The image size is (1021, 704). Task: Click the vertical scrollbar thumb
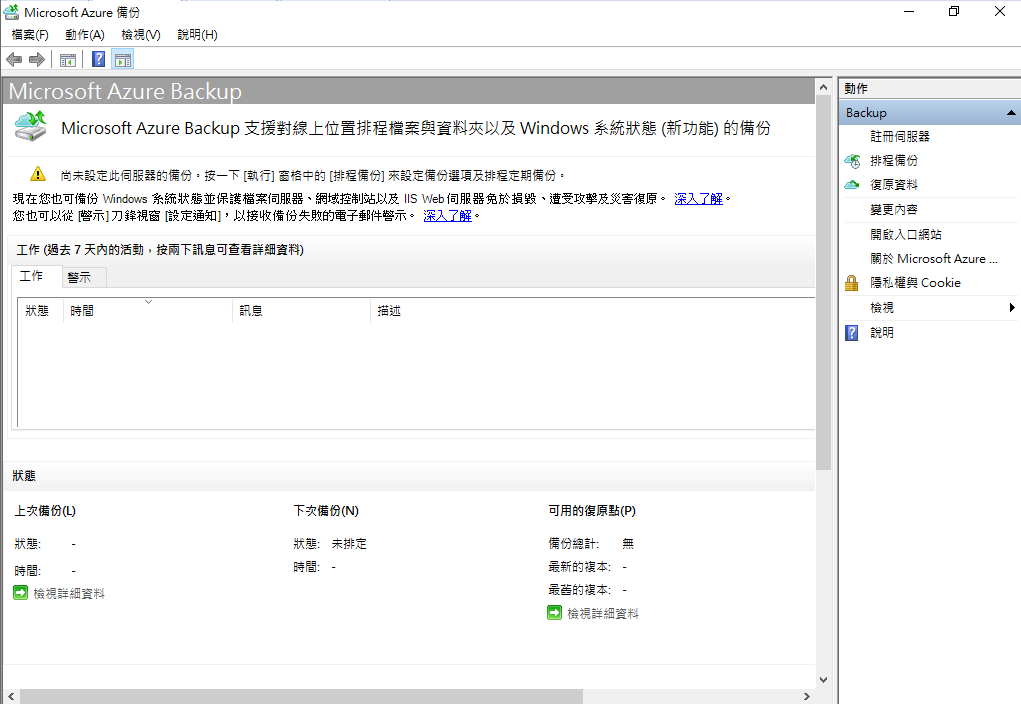click(823, 283)
